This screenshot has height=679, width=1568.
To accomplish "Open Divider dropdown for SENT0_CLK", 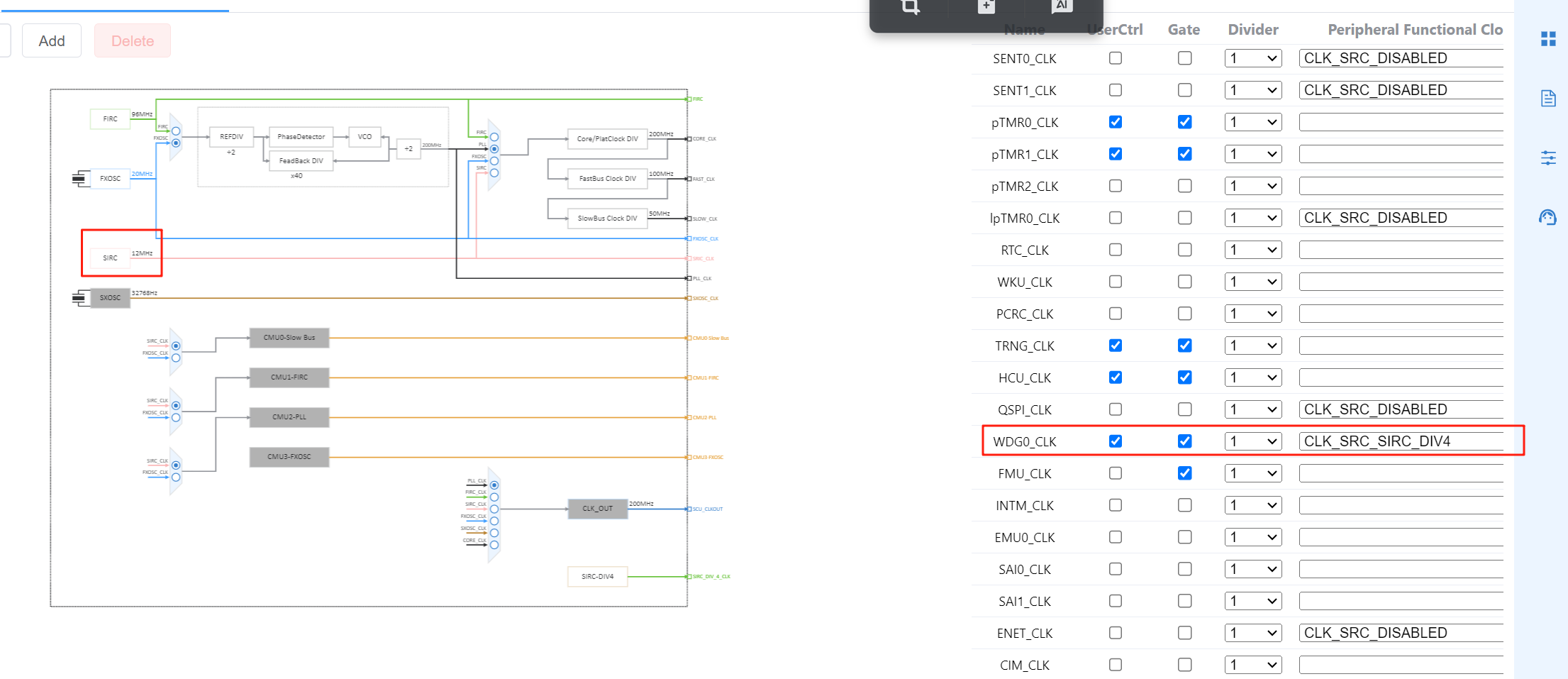I will pos(1253,58).
